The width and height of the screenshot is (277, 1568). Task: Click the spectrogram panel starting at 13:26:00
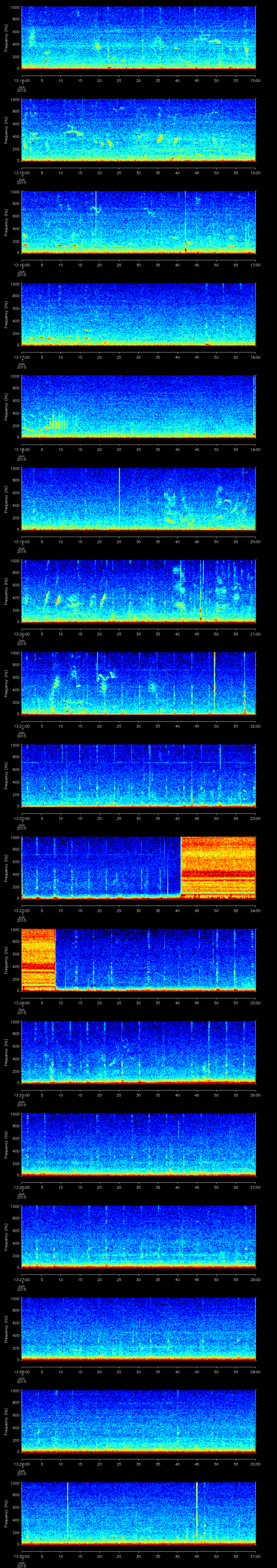point(139,1145)
